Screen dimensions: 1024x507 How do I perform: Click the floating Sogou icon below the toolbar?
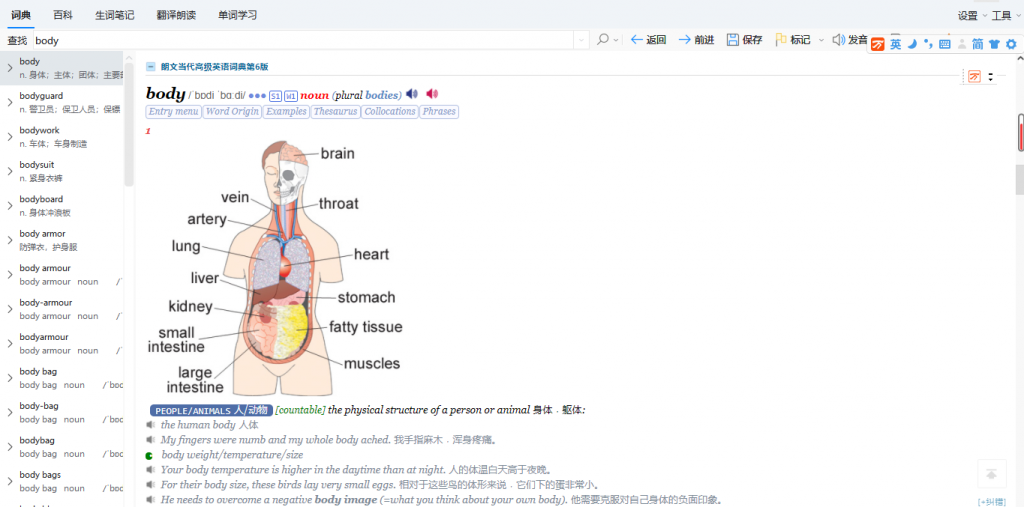[974, 76]
